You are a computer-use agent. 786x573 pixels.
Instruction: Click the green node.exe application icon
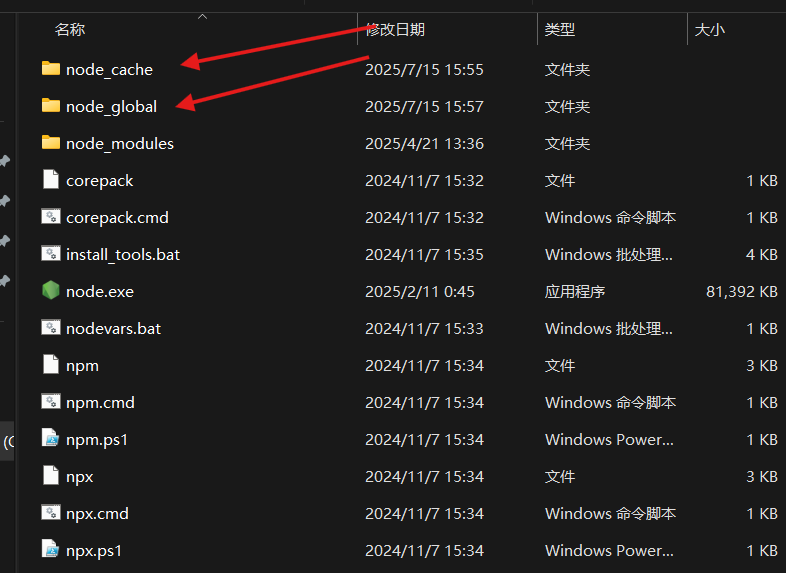point(51,290)
